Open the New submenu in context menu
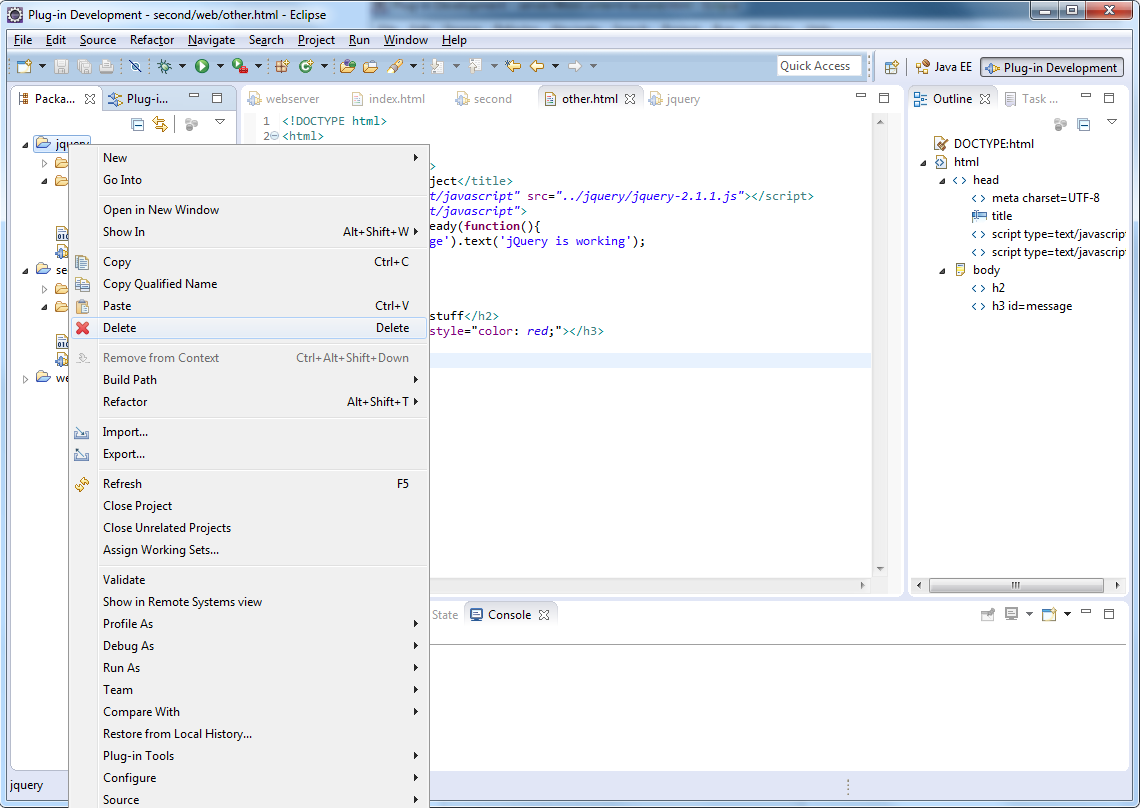The image size is (1140, 808). point(249,158)
